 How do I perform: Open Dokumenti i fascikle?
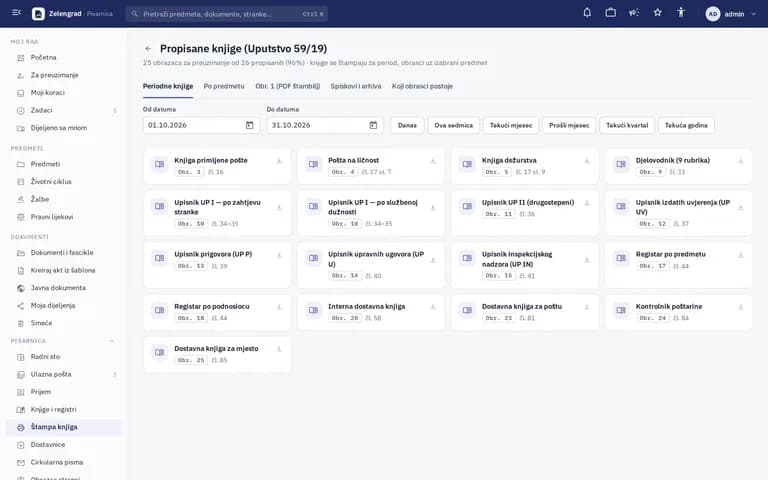[64, 253]
